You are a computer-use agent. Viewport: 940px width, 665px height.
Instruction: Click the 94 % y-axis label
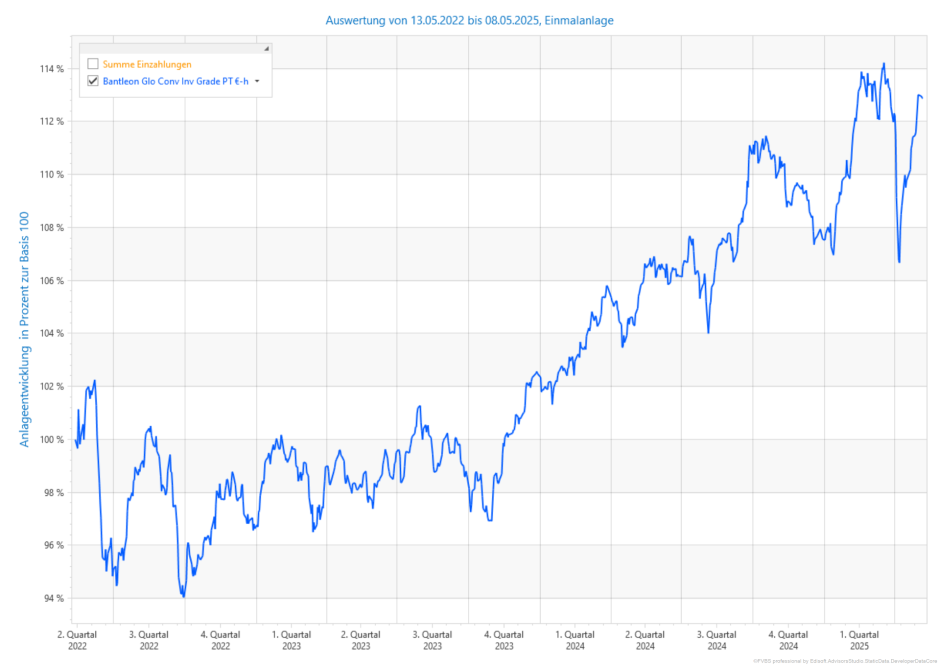(52, 598)
